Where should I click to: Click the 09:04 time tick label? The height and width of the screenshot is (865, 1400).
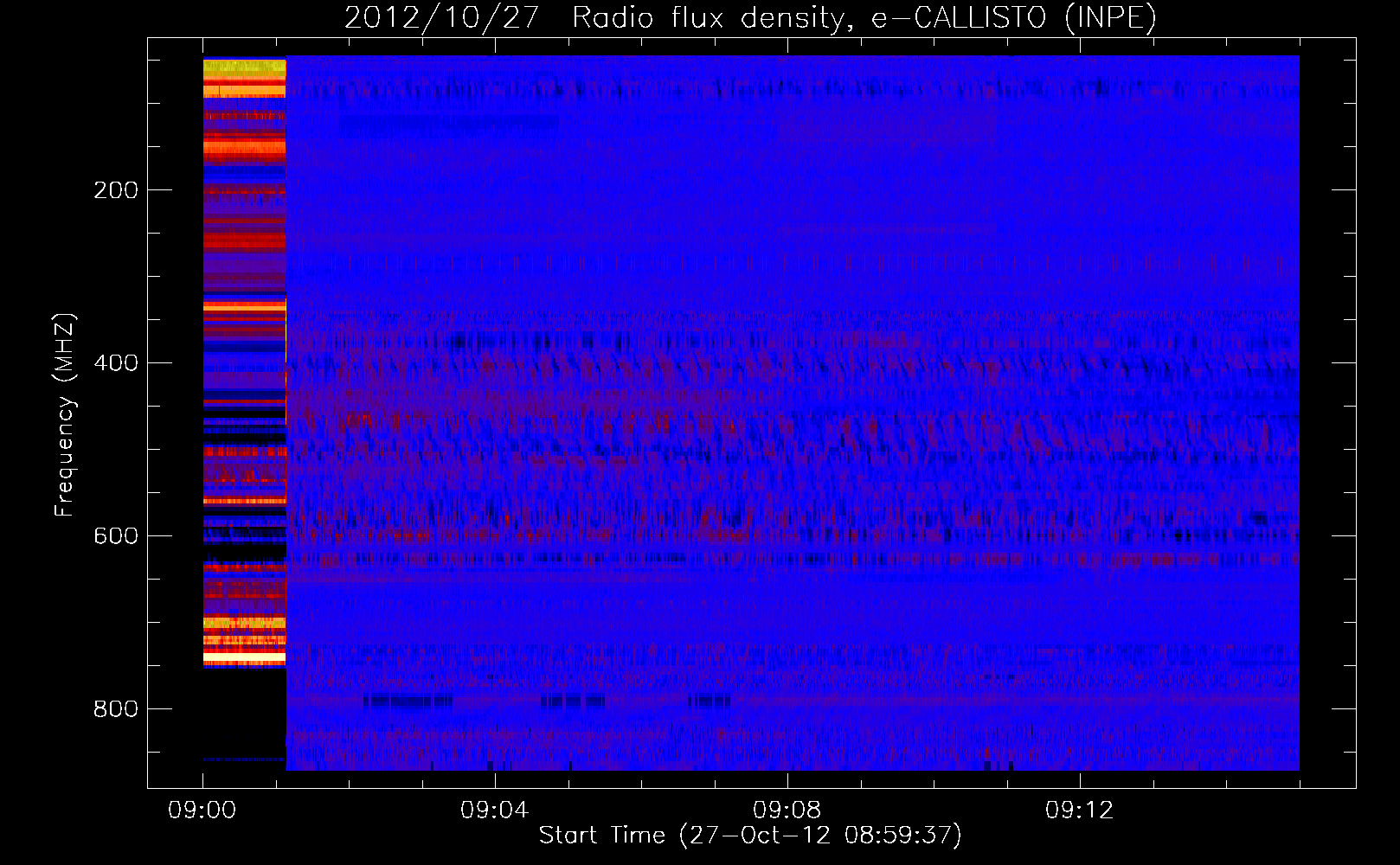tap(495, 811)
